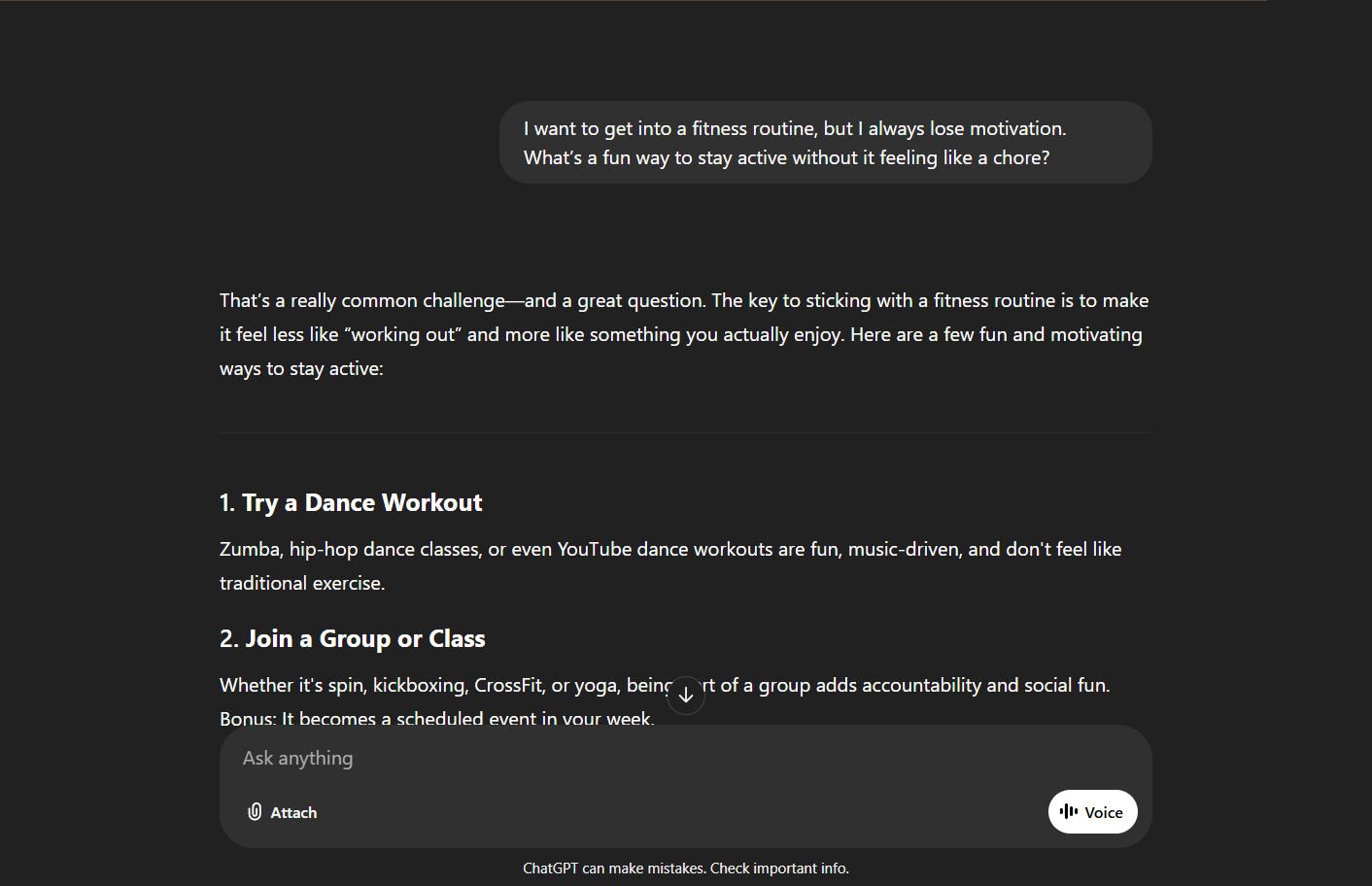Click "traditional exercise." at dance paragraph end

[x=302, y=583]
